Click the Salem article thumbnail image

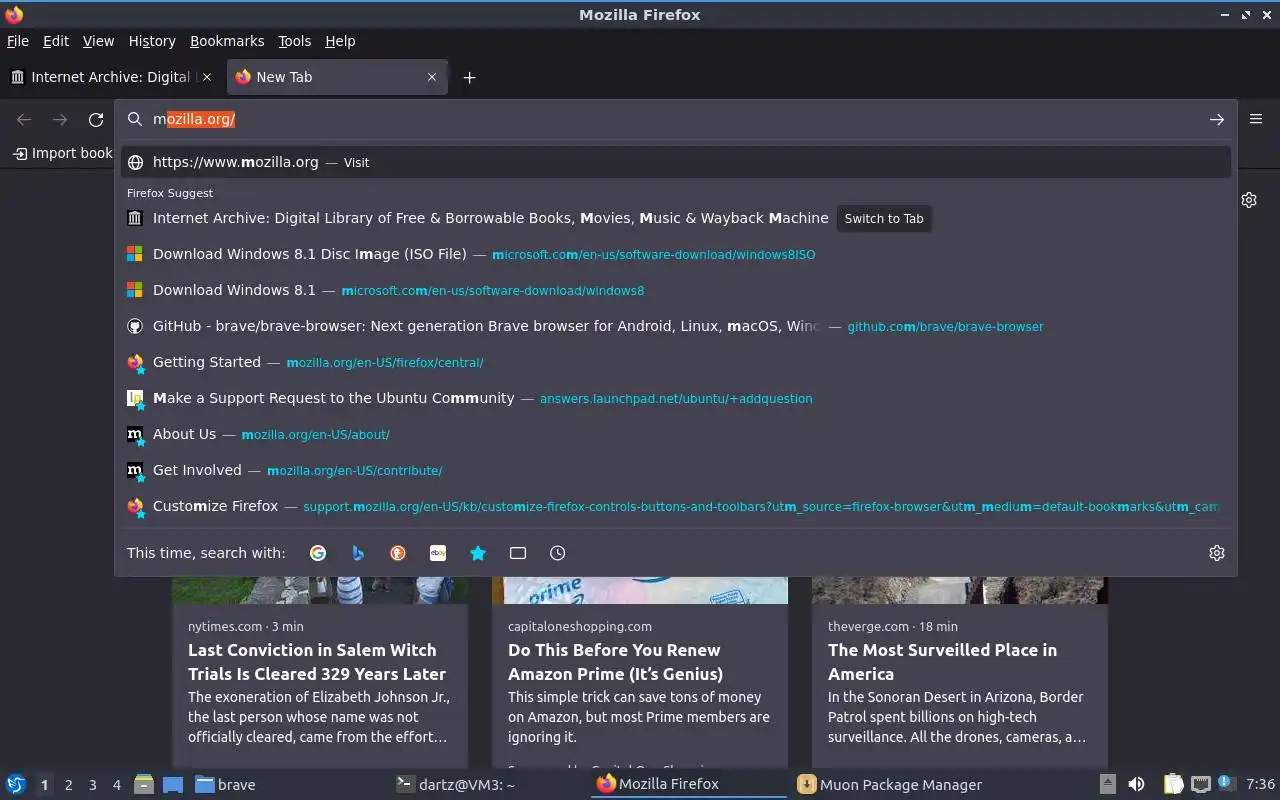(x=320, y=590)
